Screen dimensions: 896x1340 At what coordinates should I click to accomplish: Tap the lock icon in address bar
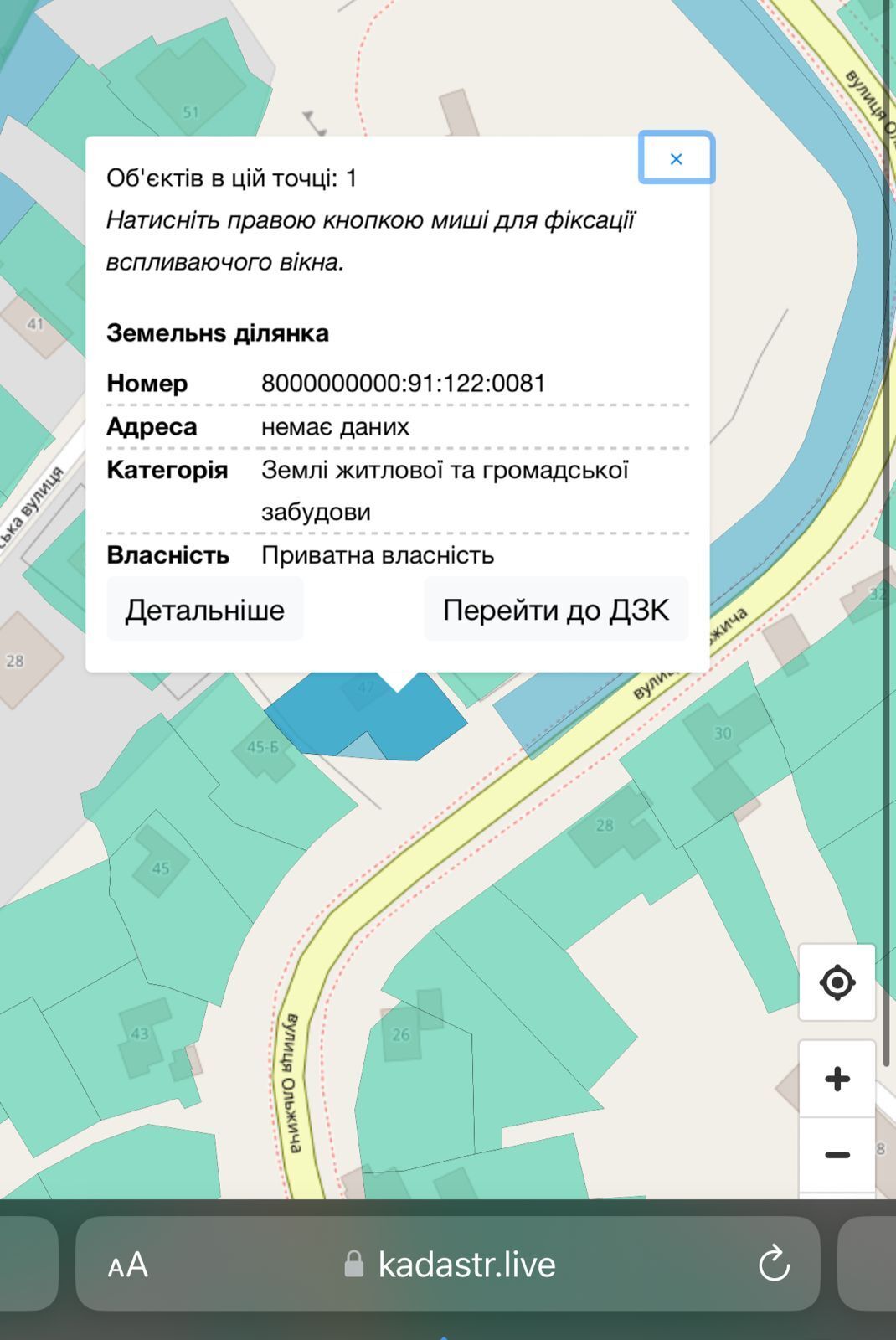(354, 1264)
